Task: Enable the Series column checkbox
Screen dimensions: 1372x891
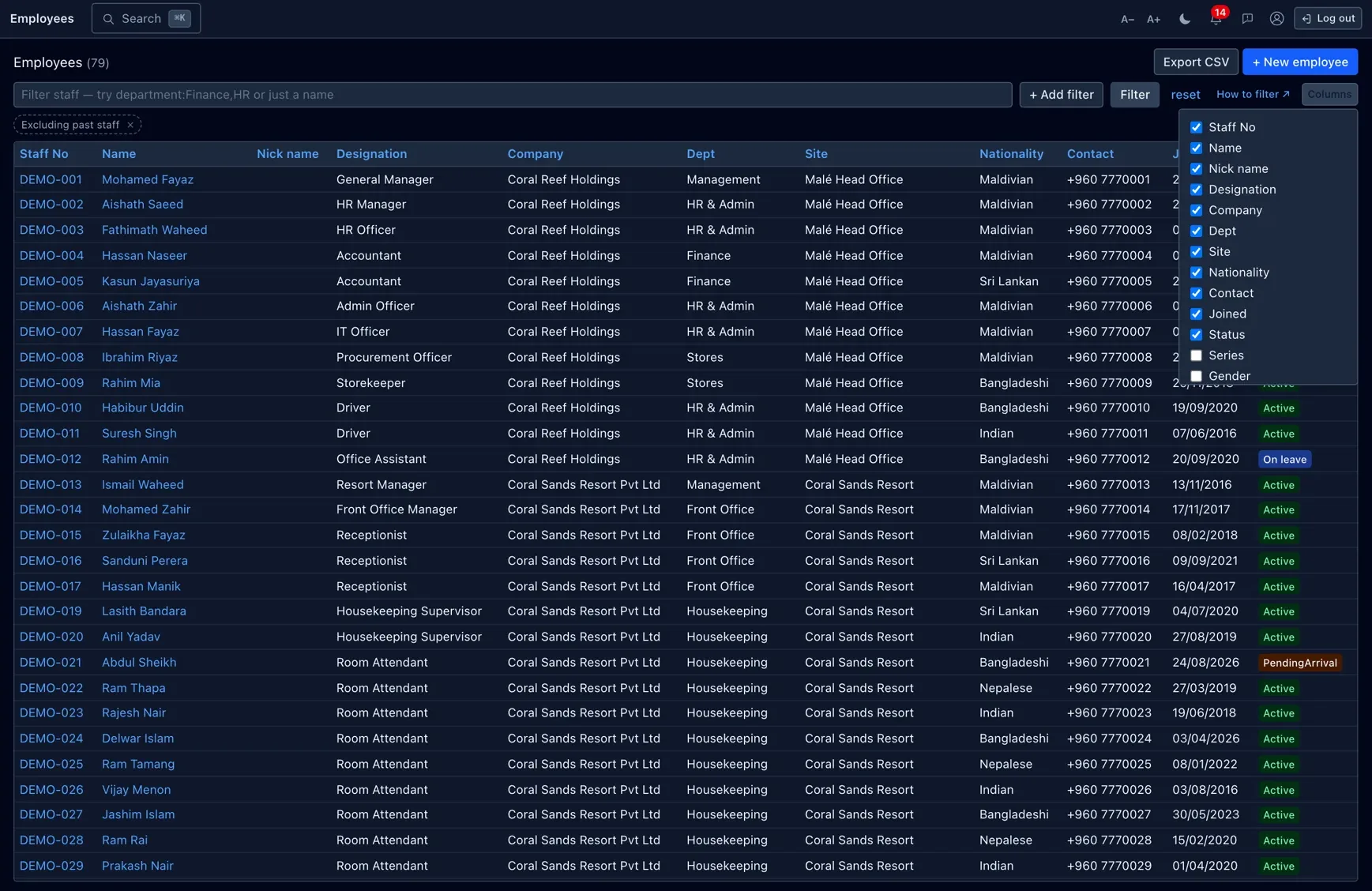Action: [1196, 355]
